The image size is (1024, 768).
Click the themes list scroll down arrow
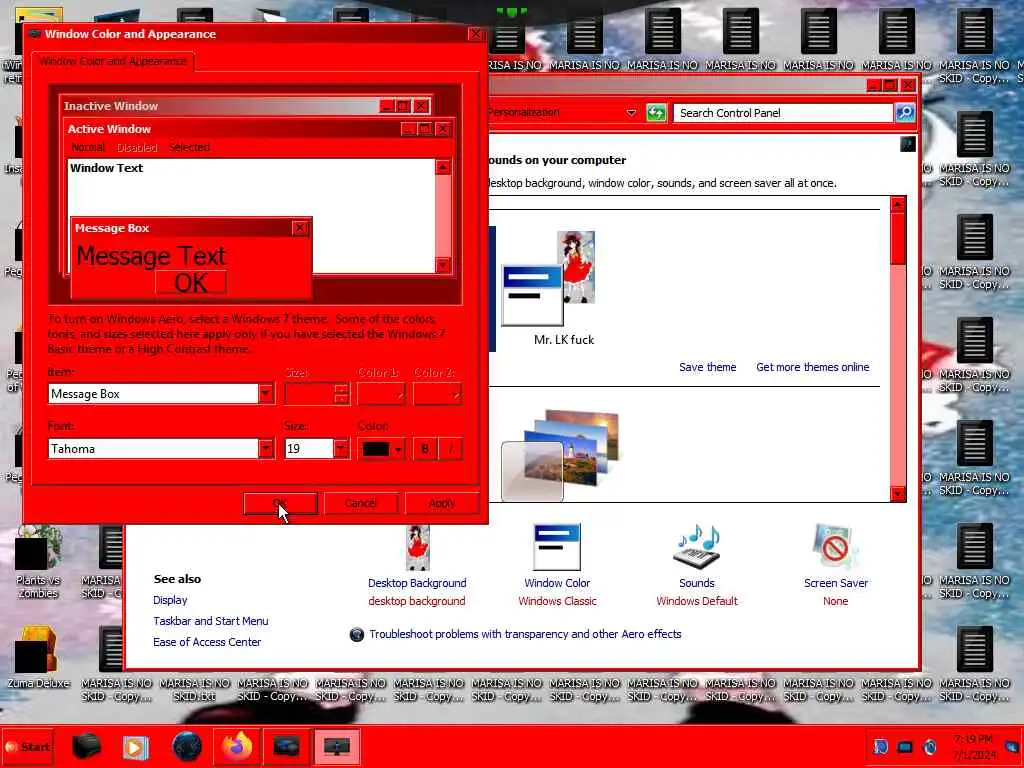tap(898, 494)
